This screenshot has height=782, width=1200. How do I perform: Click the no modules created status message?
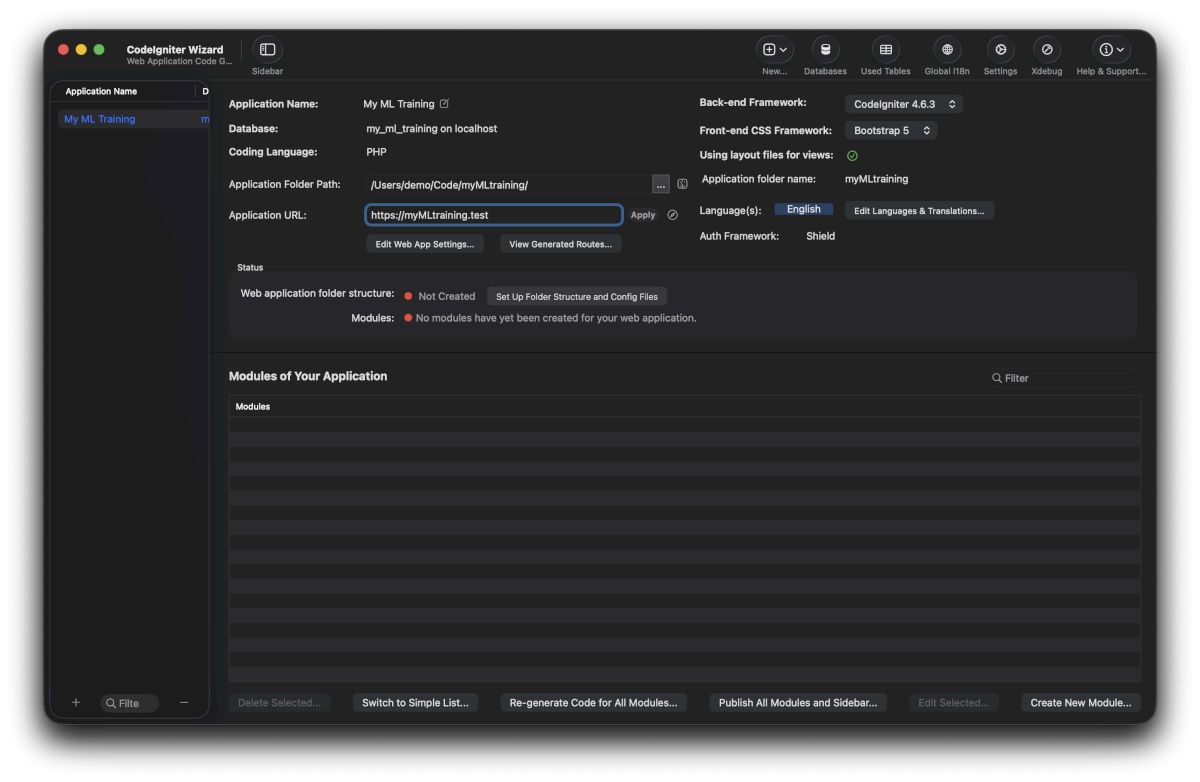coord(556,319)
